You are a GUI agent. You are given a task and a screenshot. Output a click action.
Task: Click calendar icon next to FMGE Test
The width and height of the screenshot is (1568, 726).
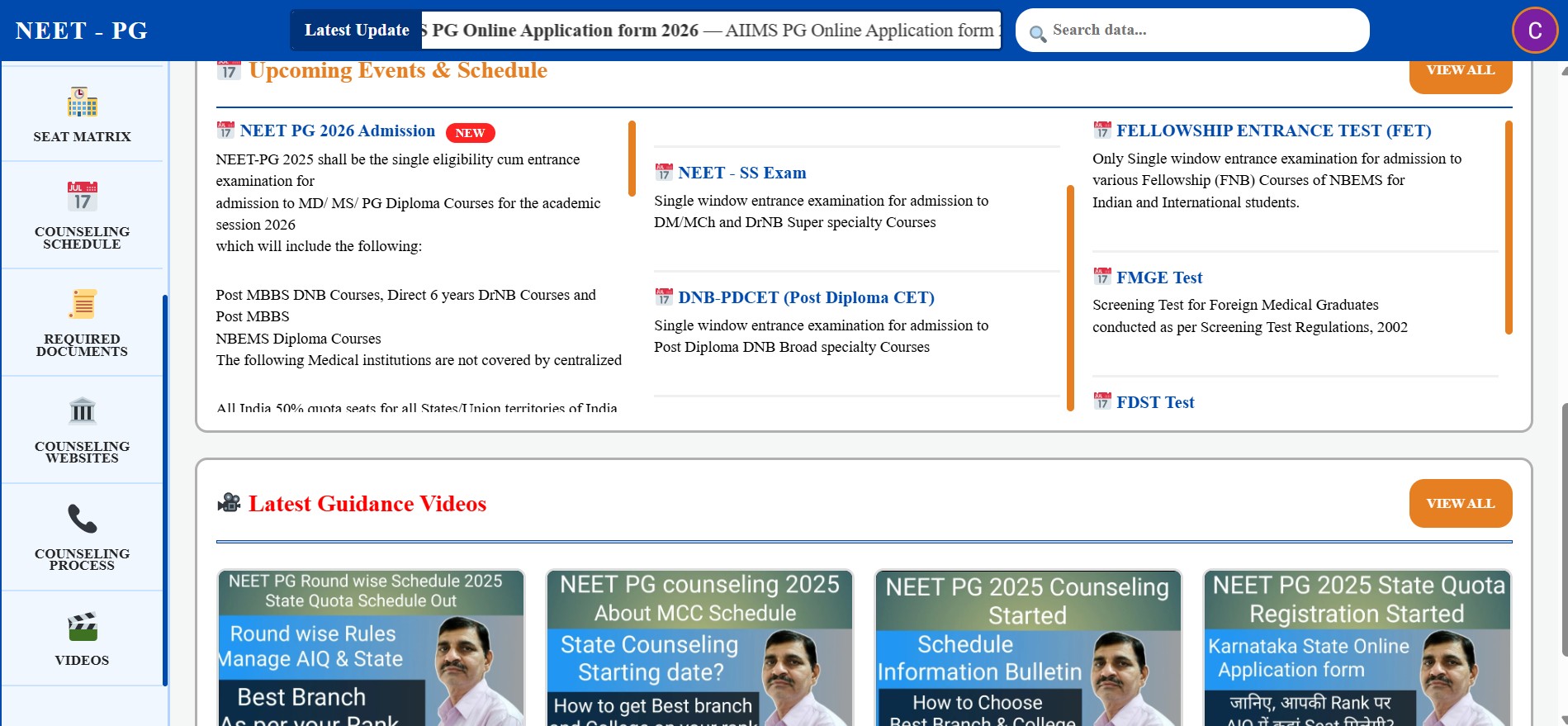tap(1102, 278)
